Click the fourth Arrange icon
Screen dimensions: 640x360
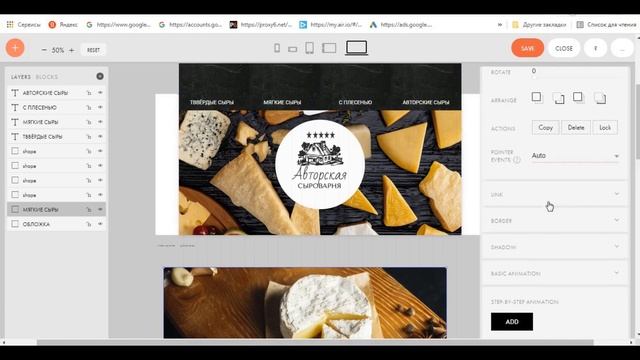600,98
